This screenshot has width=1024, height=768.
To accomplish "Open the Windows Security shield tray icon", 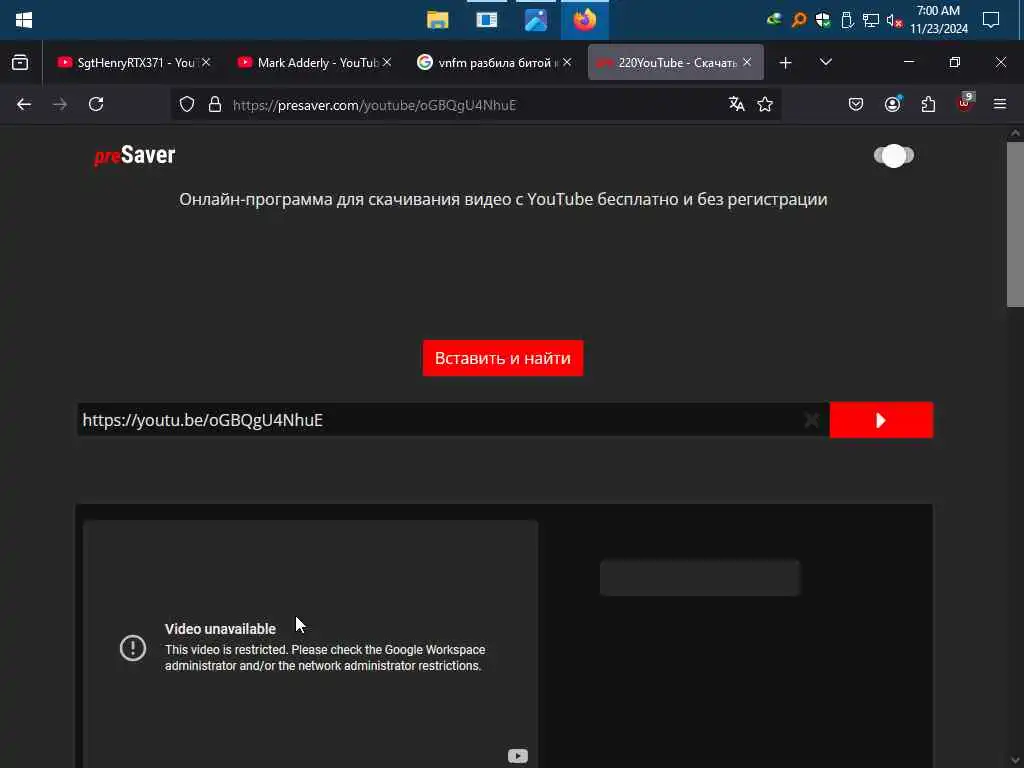I will 823,20.
